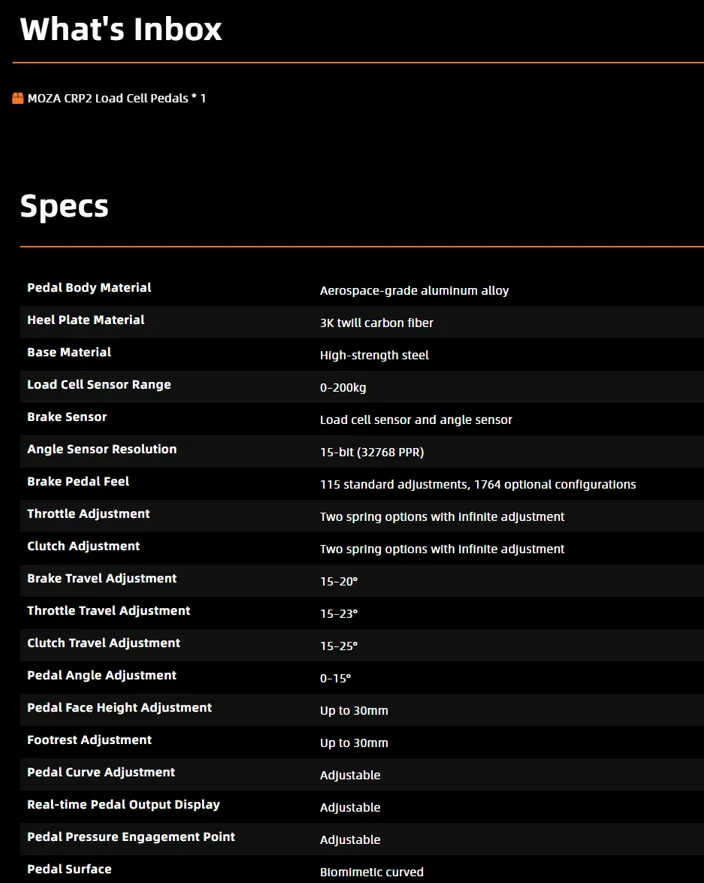
Task: Click the "15-bit (32768 PPR)" value
Action: (x=372, y=452)
